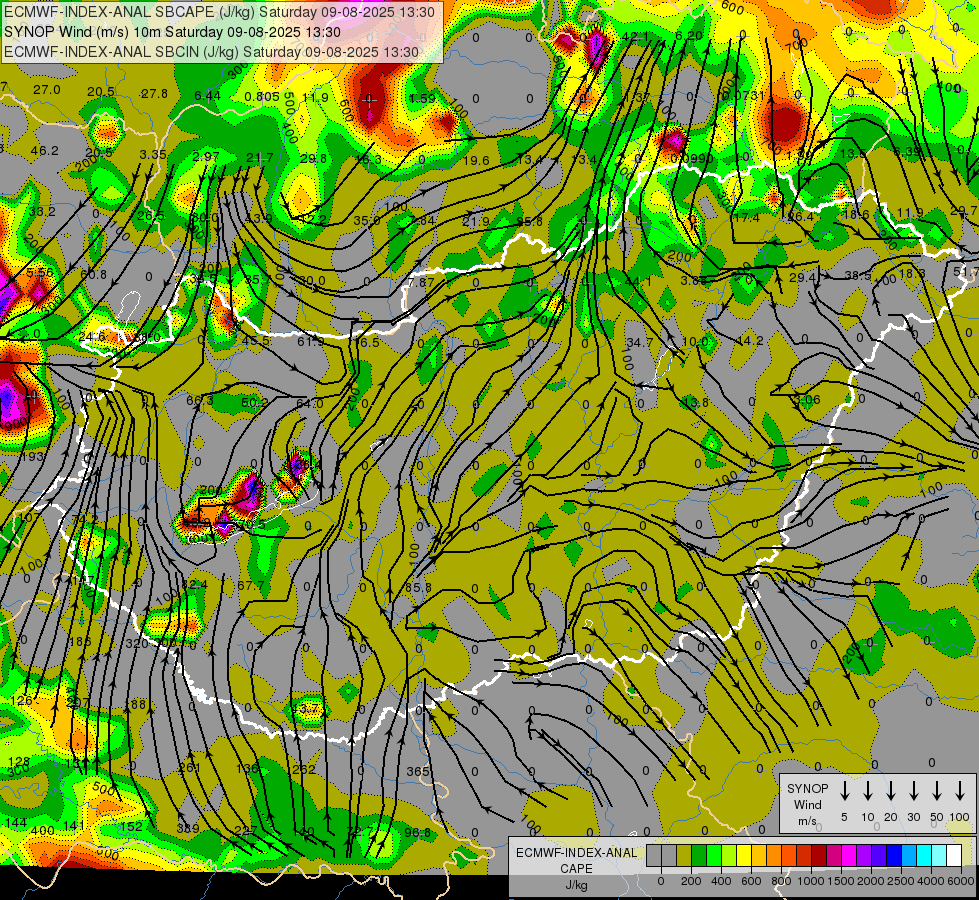Click the ECMWF-INDEX-ANAL CAPE legend label
The width and height of the screenshot is (979, 900).
576,860
